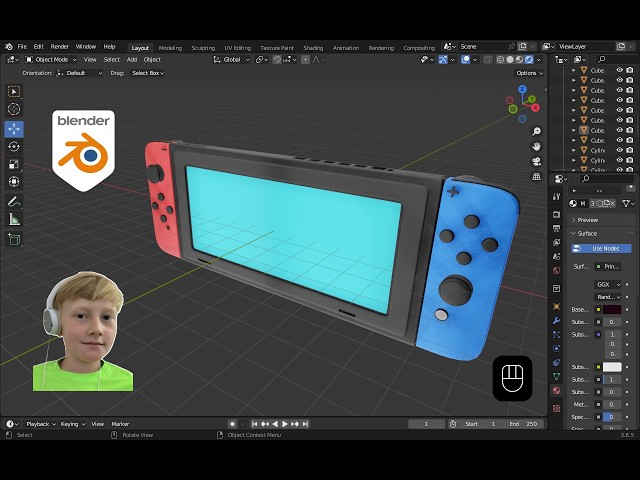Viewport: 640px width, 480px height.
Task: Click the Specular value slider
Action: 612,417
